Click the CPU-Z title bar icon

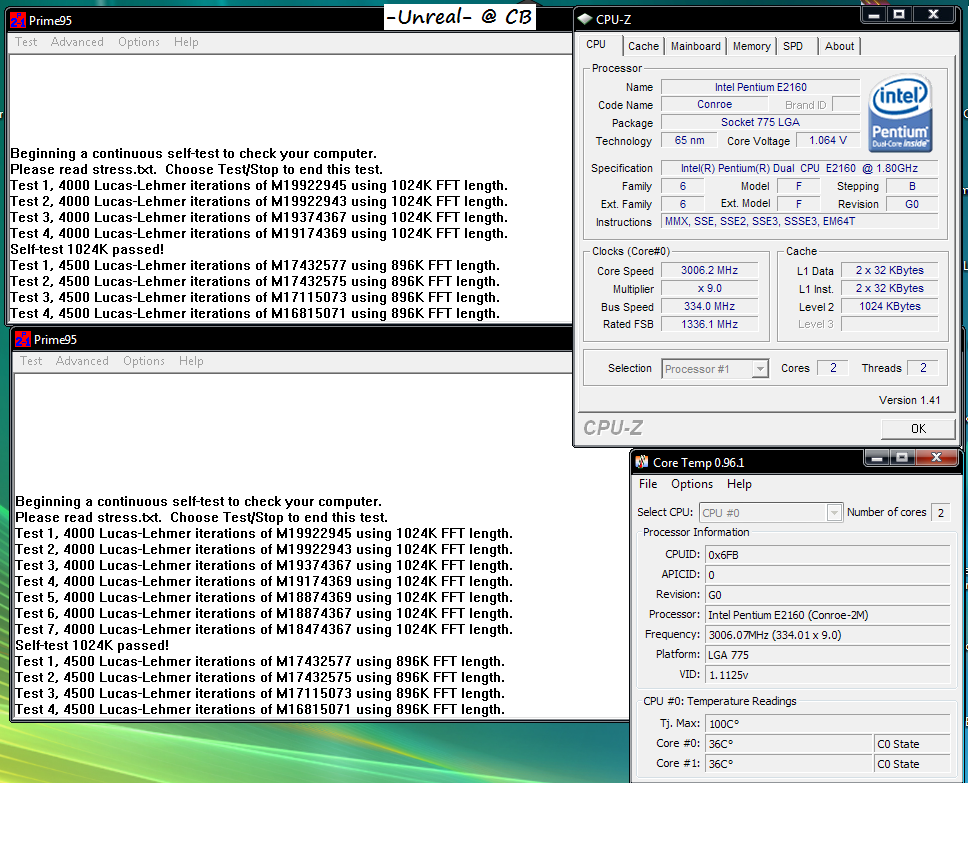tap(585, 19)
